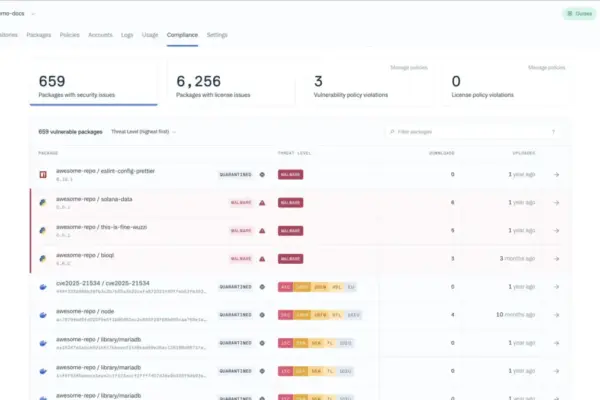
Task: Open the Threat Level sort dropdown
Action: (143, 132)
